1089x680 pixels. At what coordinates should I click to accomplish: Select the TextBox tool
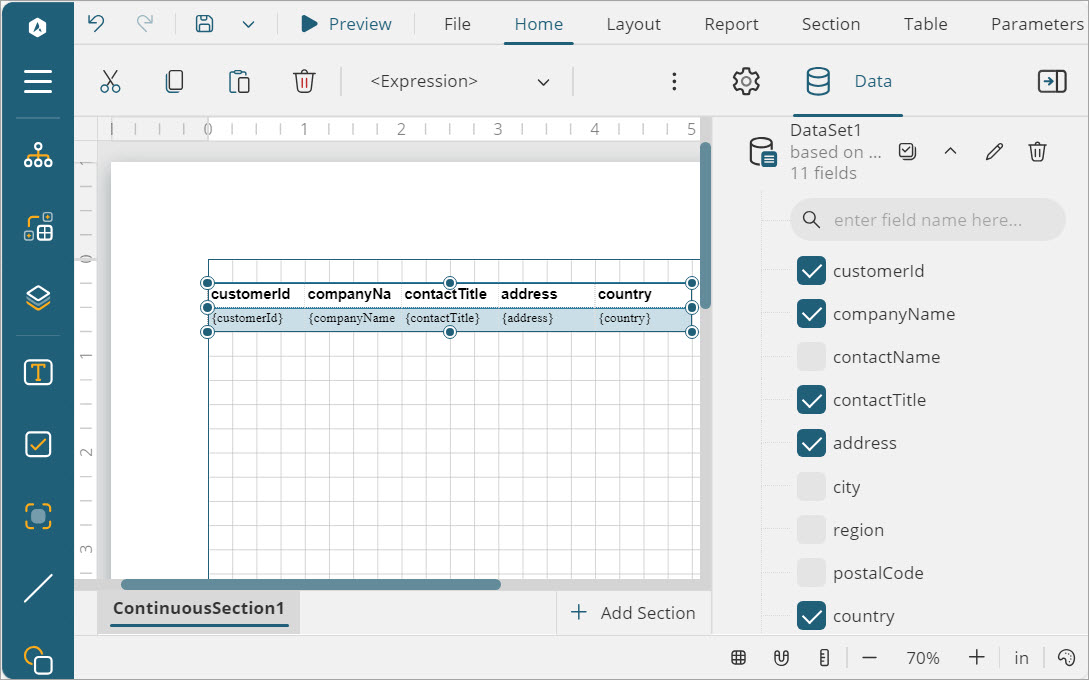pyautogui.click(x=38, y=372)
